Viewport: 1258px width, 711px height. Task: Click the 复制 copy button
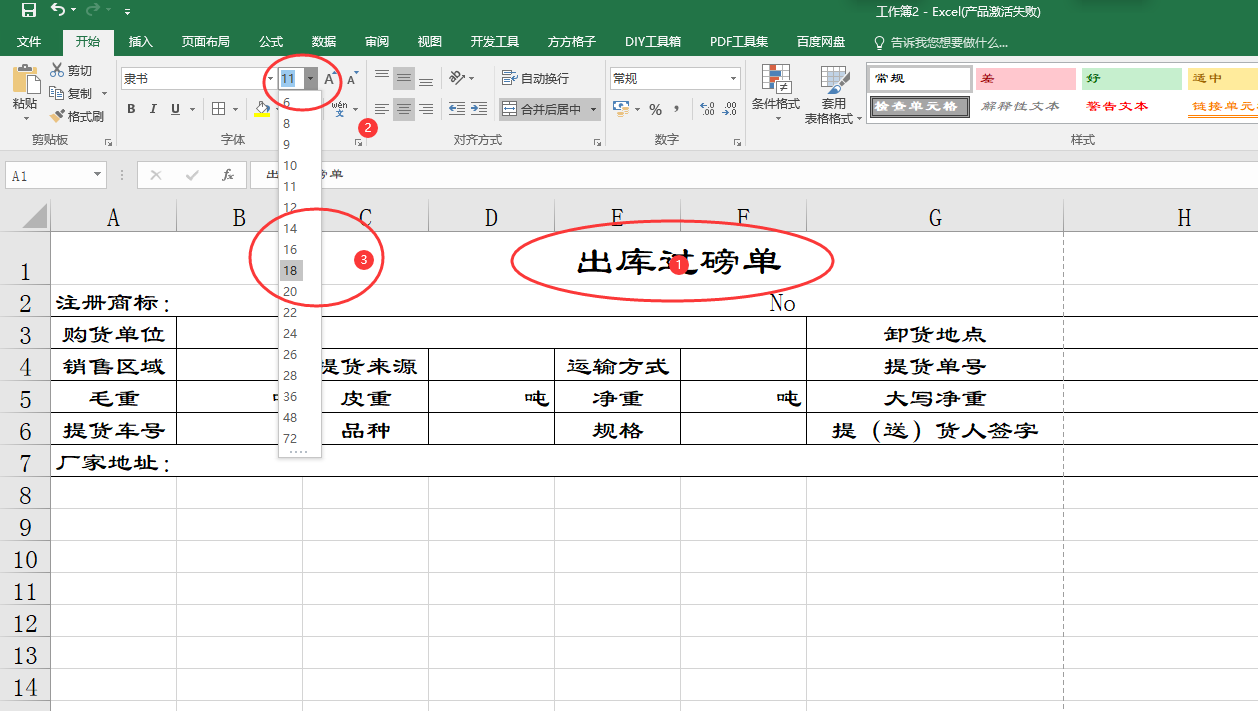(x=71, y=93)
